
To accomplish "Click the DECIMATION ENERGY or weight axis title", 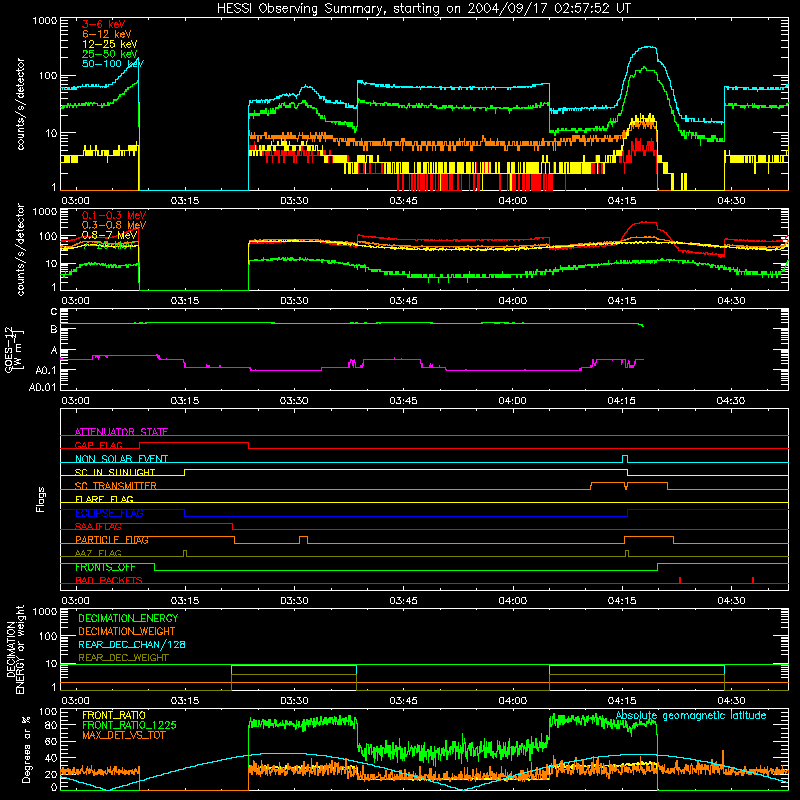I will 15,649.
